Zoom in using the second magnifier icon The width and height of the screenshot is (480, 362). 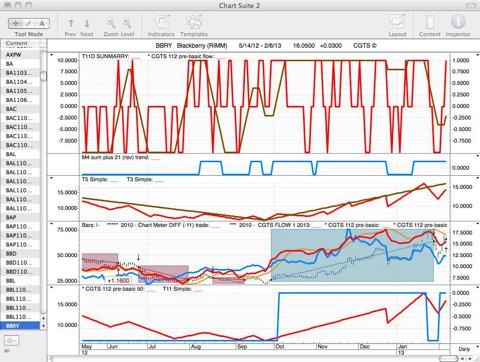click(x=127, y=23)
